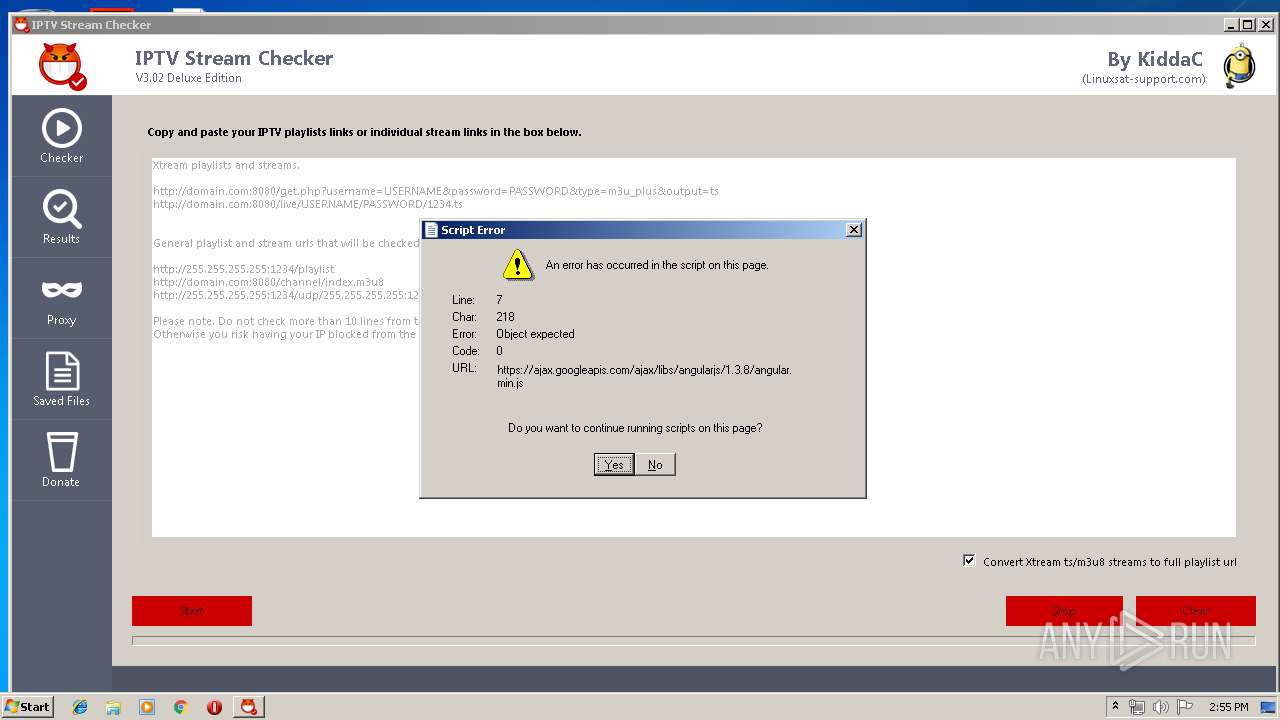
Task: Click the Show desktop button
Action: (x=1270, y=707)
